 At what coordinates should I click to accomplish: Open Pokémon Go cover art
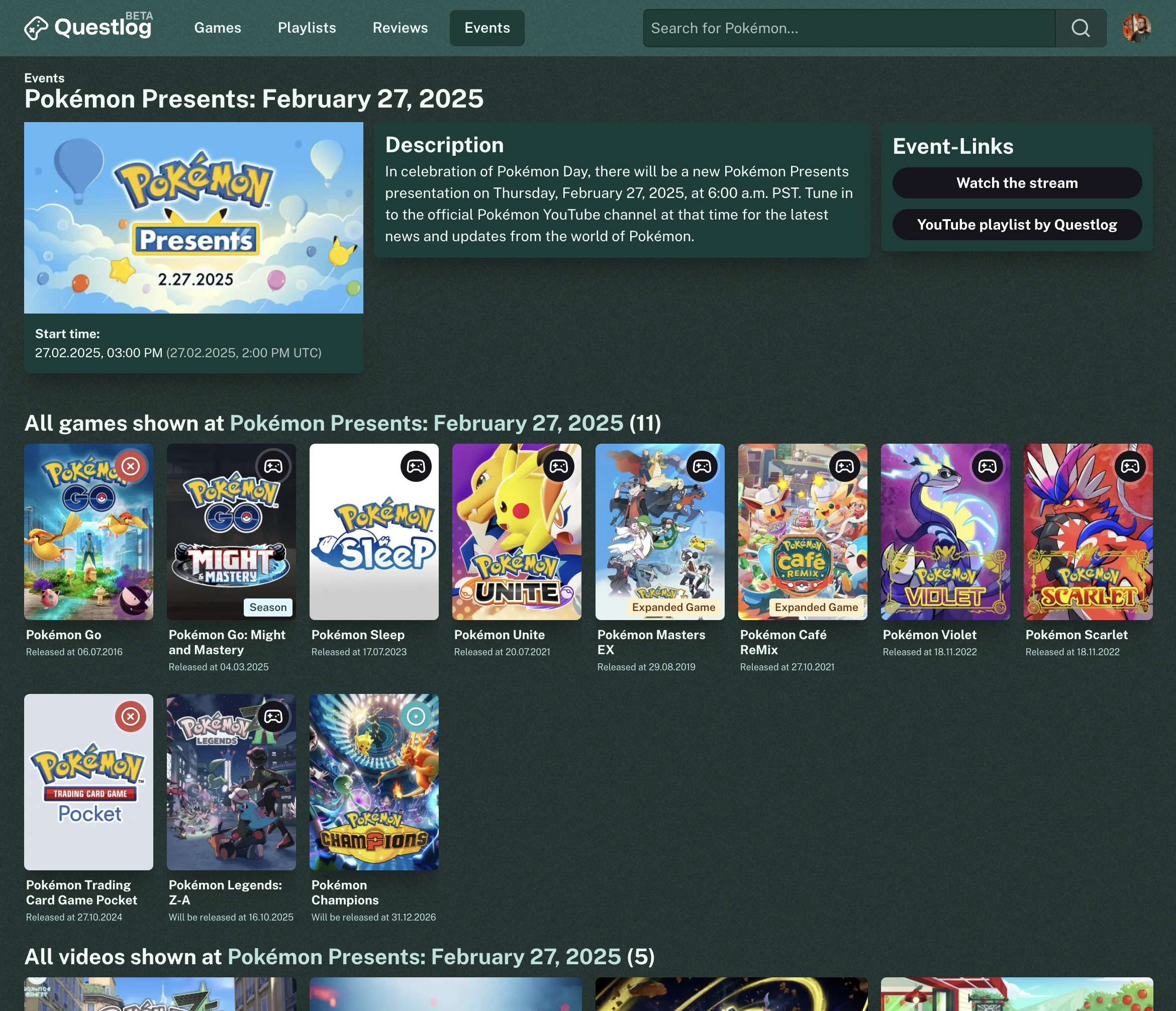pyautogui.click(x=88, y=532)
